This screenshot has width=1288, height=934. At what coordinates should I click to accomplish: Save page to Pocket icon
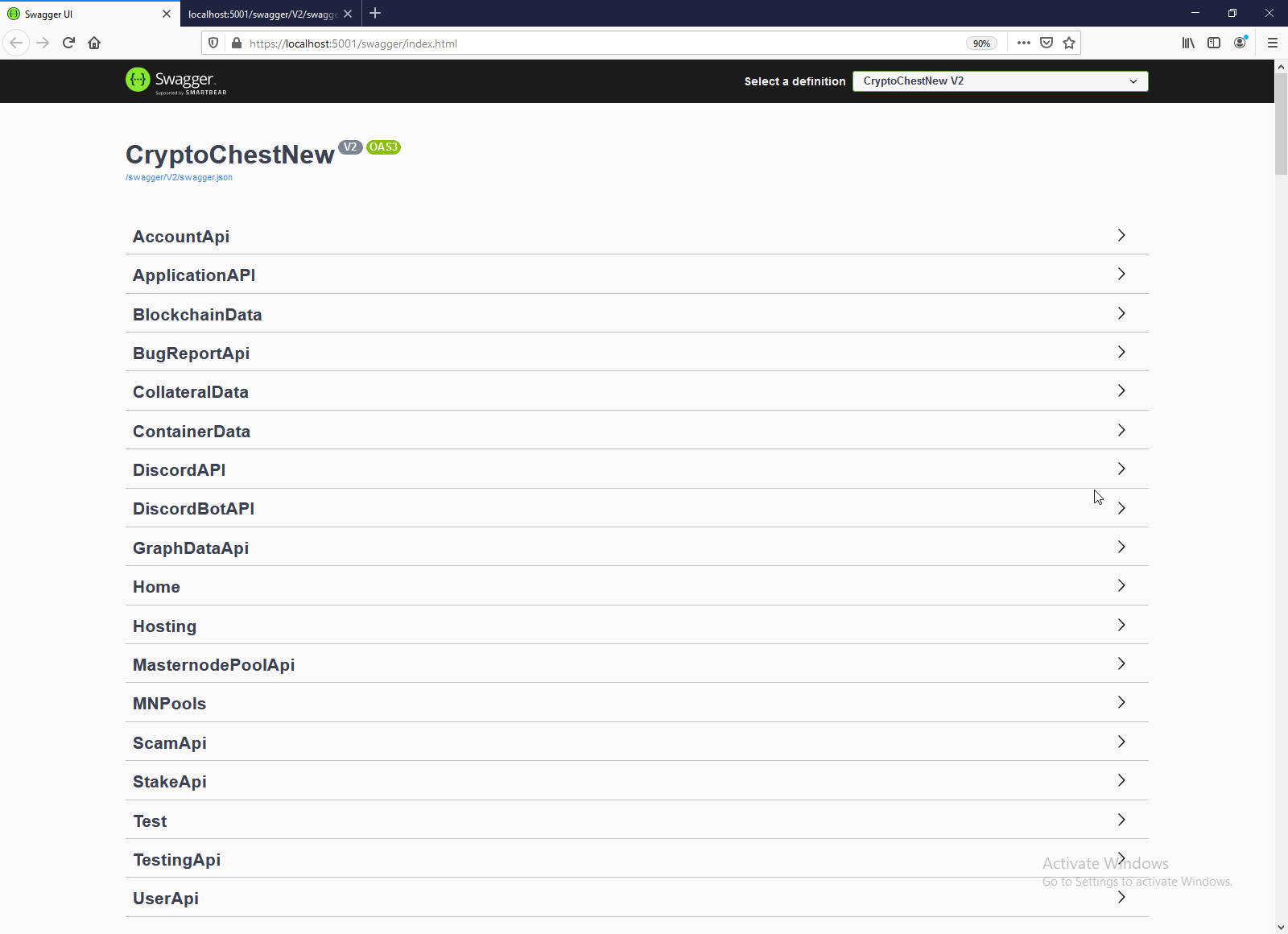[1046, 43]
